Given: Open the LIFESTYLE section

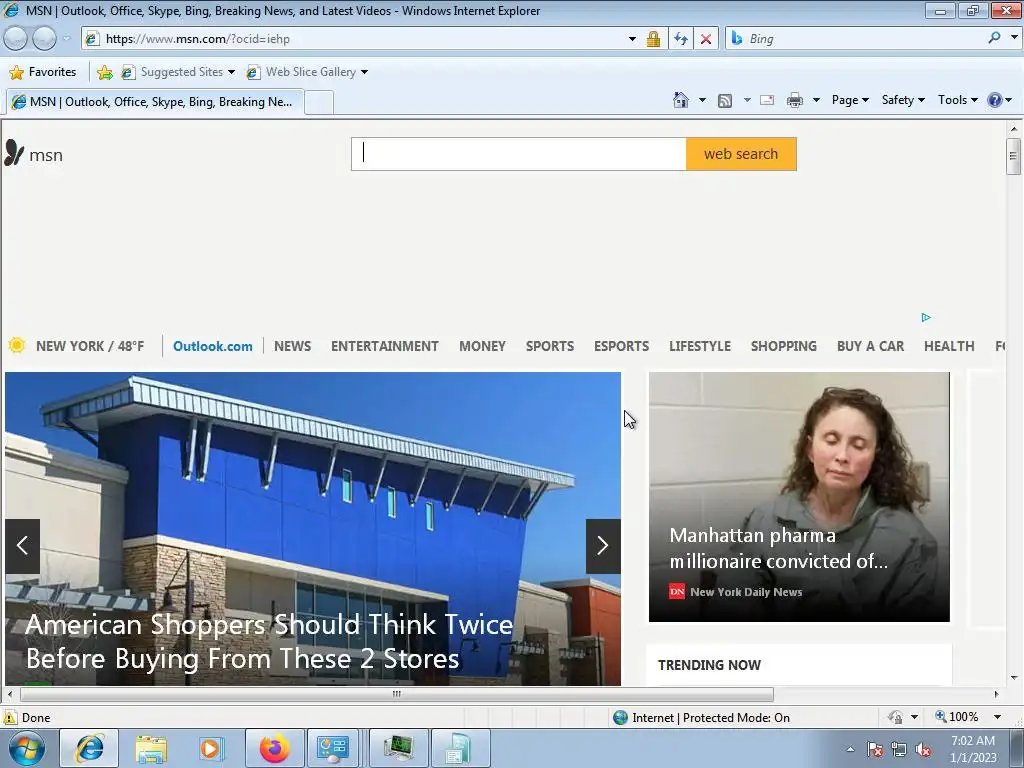Looking at the screenshot, I should (699, 346).
